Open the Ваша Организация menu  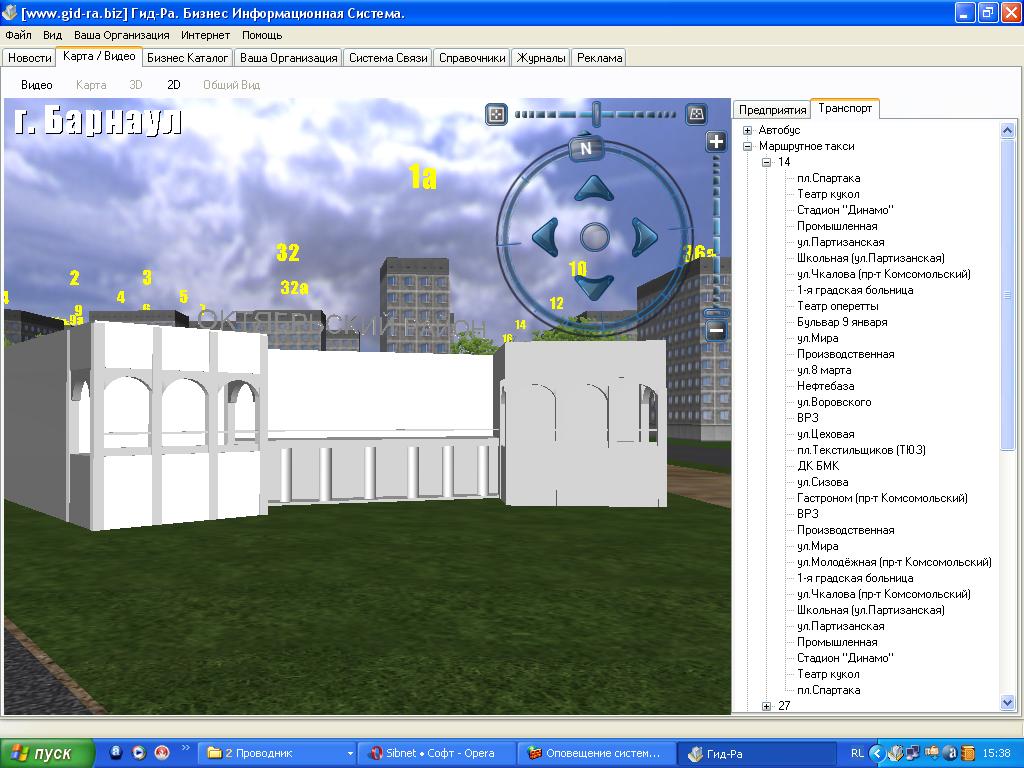[x=121, y=35]
